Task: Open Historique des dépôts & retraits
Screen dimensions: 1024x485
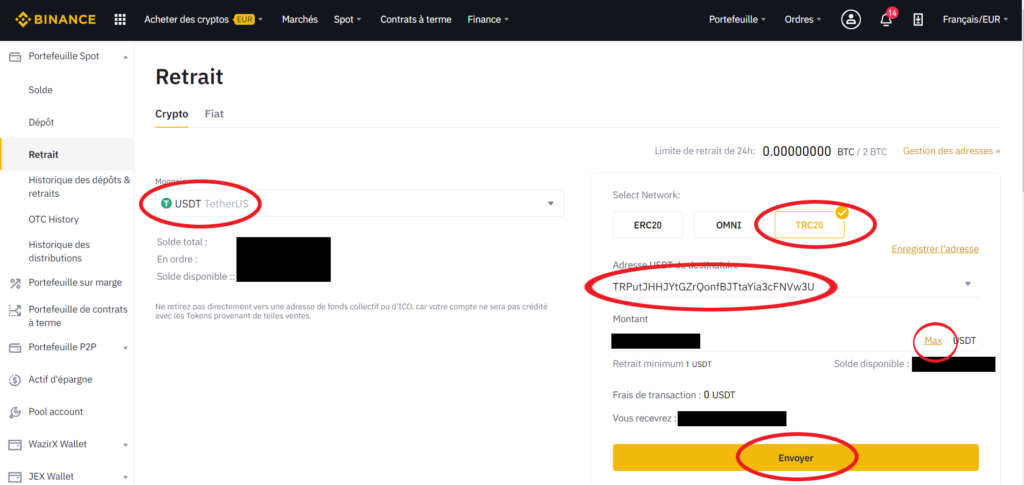Action: 80,187
